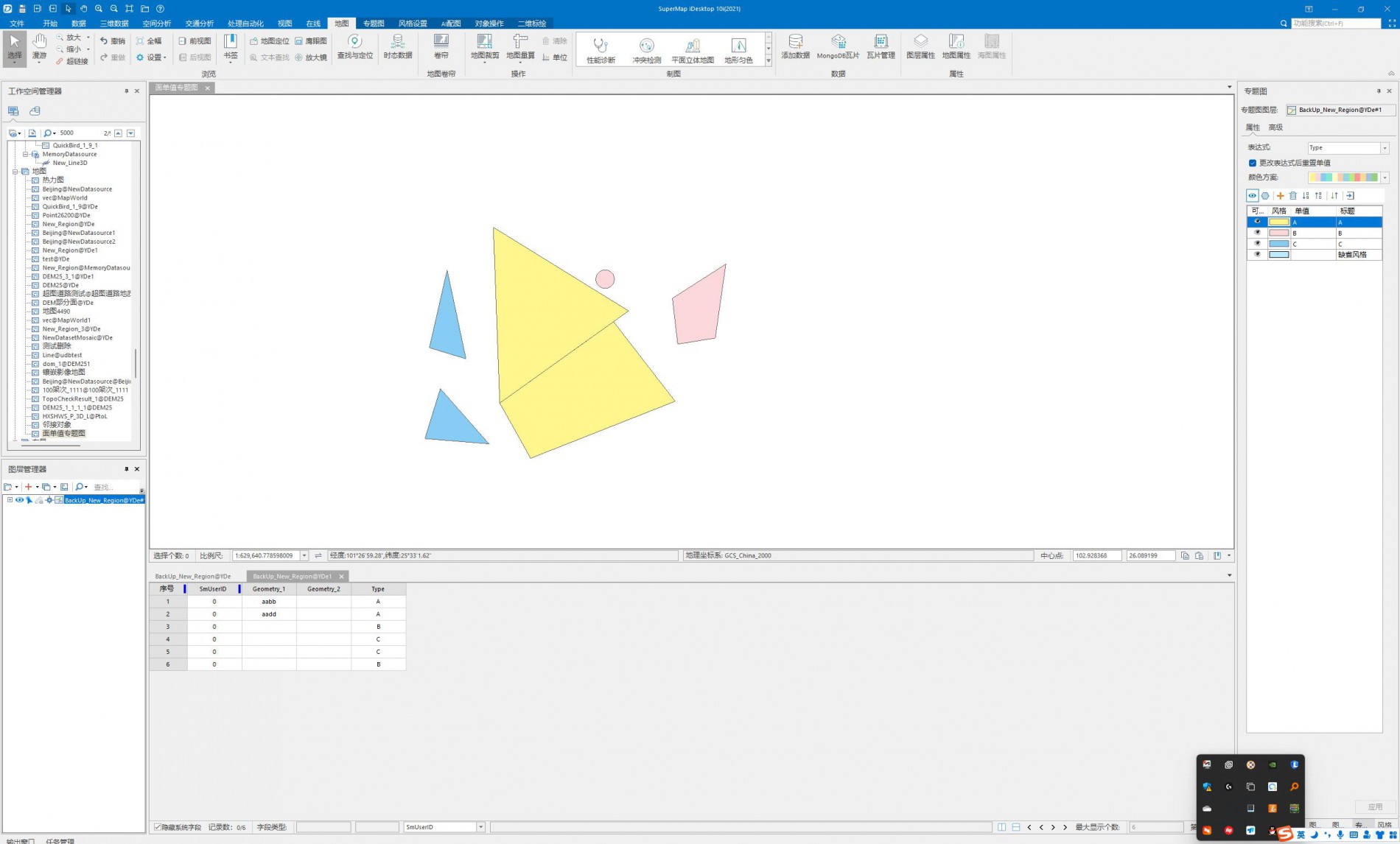The image size is (1400, 844).
Task: Click the 超链接 (Hyperlink) tool
Action: pyautogui.click(x=72, y=61)
